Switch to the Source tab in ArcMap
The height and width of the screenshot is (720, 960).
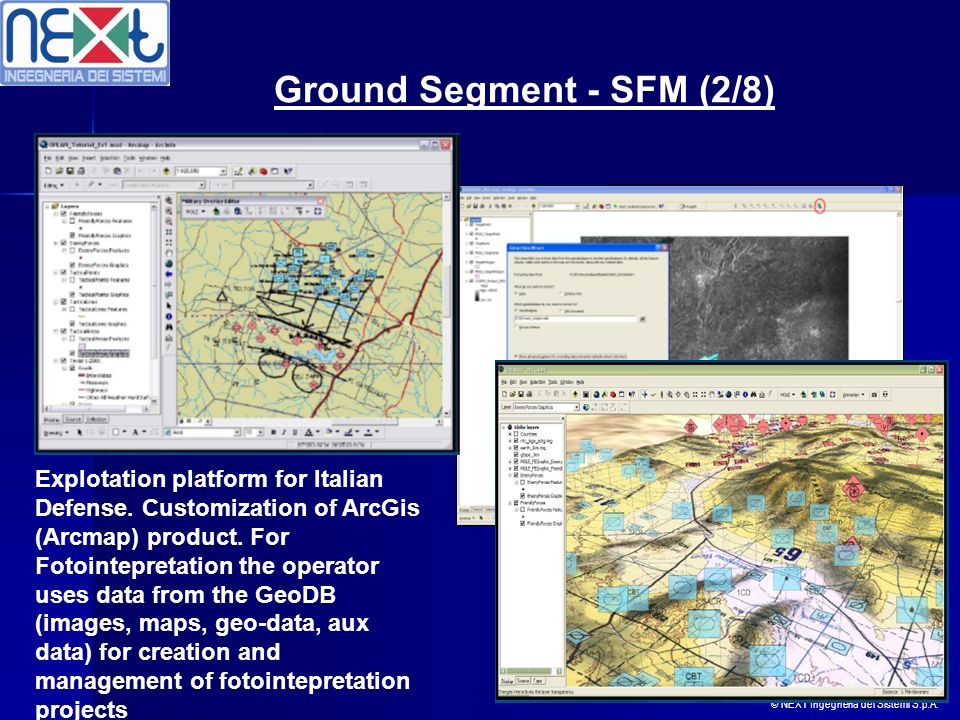(x=73, y=419)
